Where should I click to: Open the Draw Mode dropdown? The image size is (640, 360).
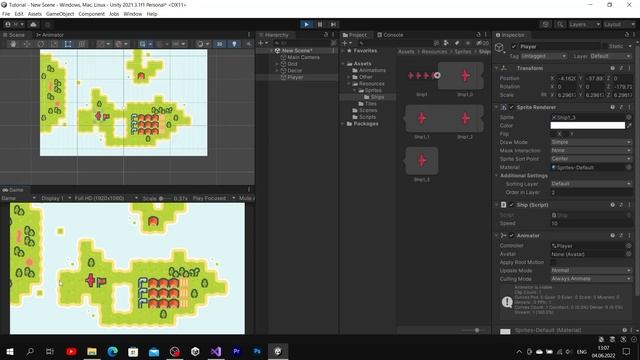point(591,142)
